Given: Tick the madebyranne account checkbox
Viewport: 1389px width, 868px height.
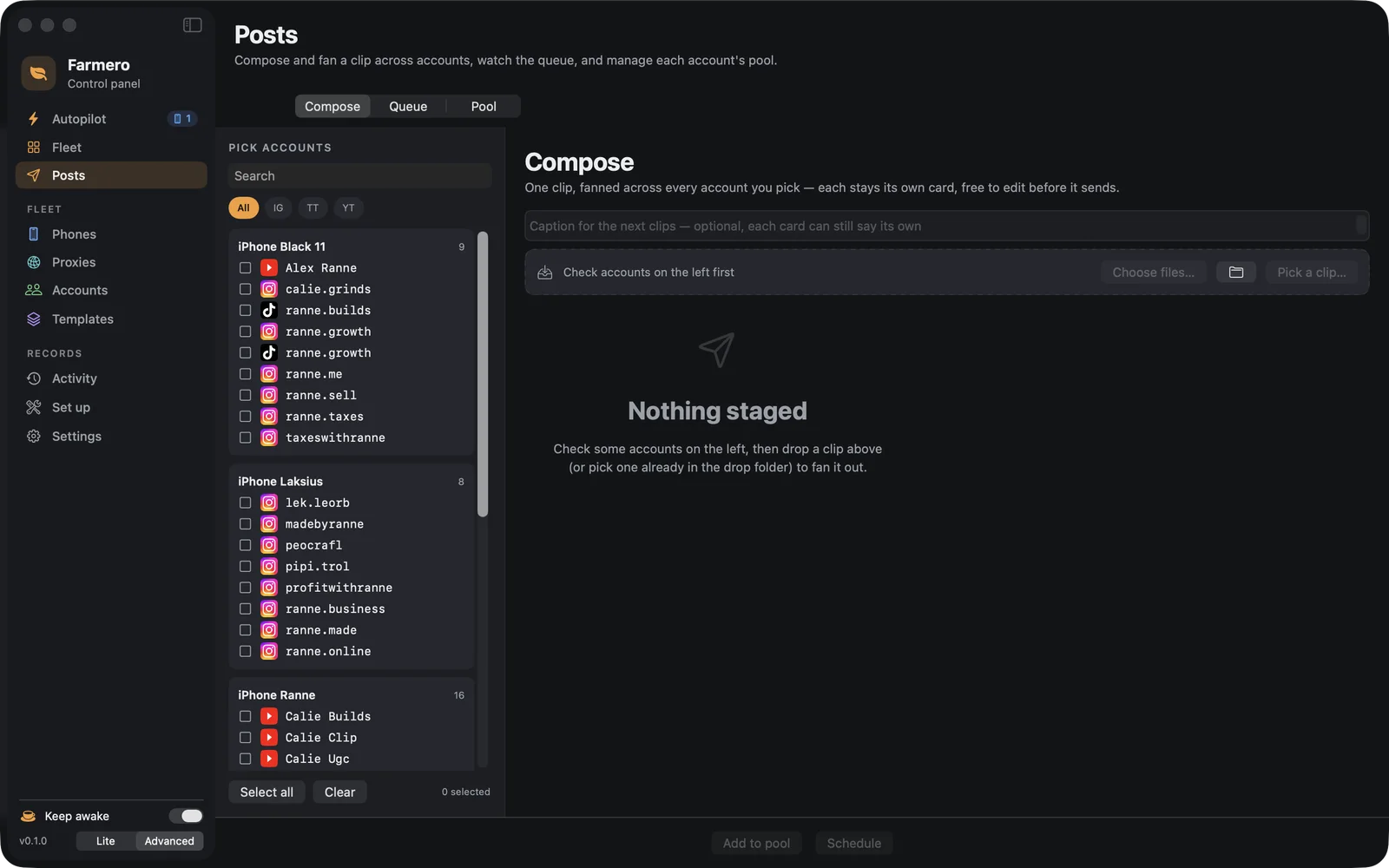Looking at the screenshot, I should tap(246, 524).
